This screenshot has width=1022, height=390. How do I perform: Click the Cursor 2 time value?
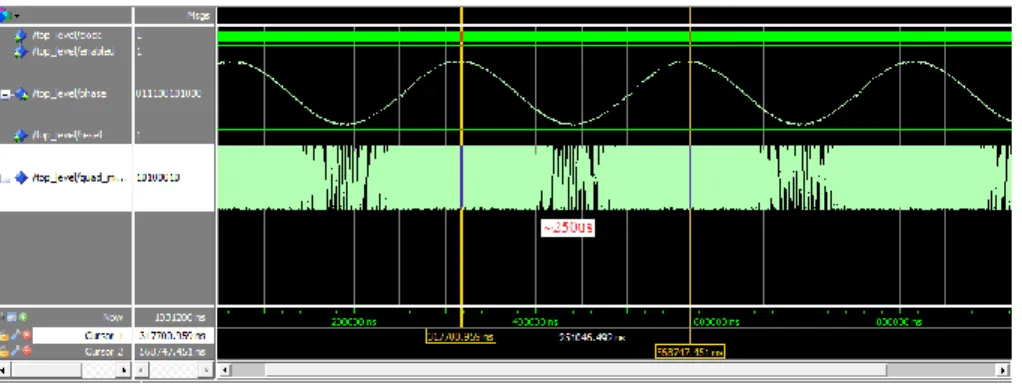click(173, 352)
